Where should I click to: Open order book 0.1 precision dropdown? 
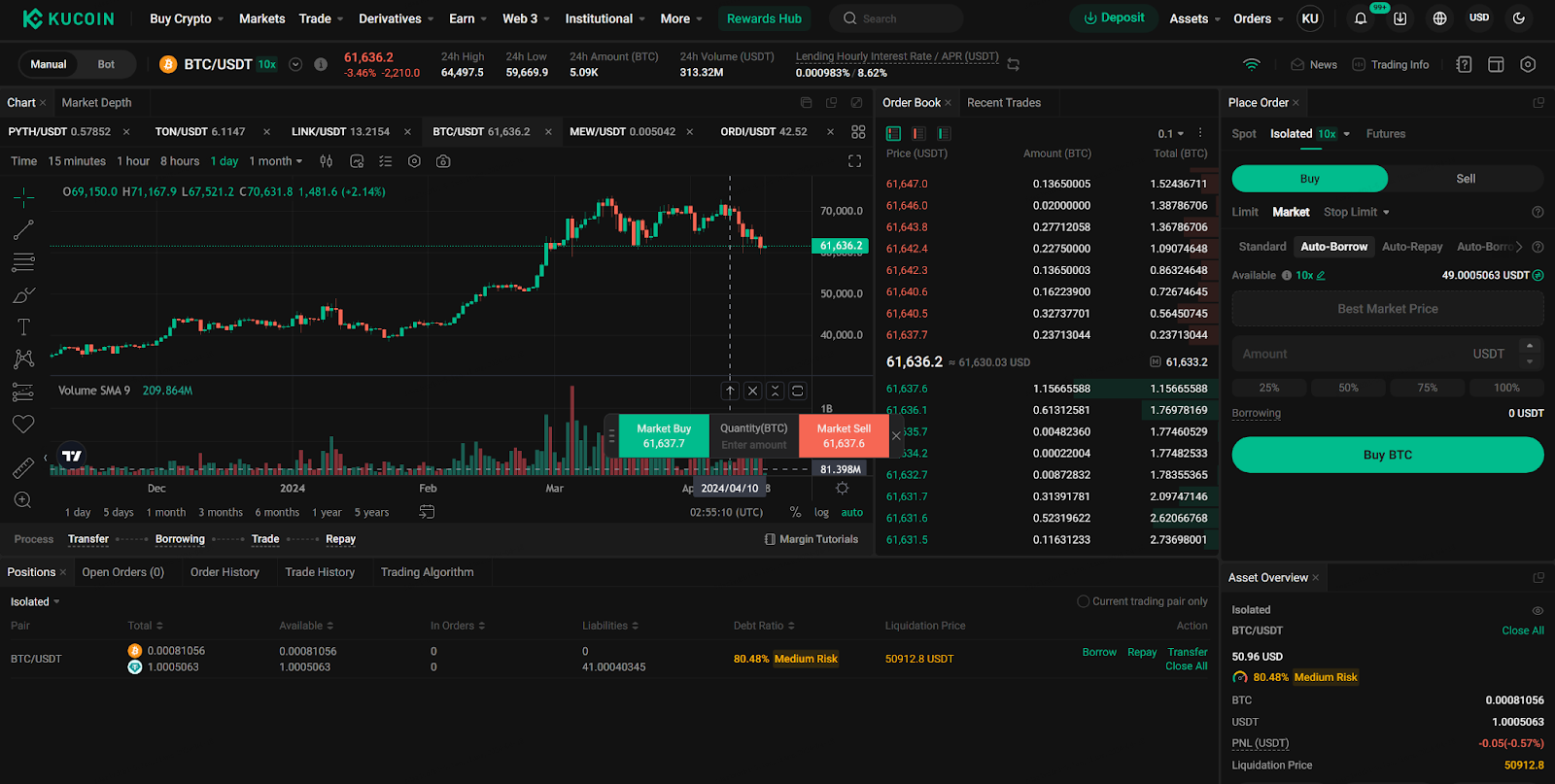(x=1170, y=133)
